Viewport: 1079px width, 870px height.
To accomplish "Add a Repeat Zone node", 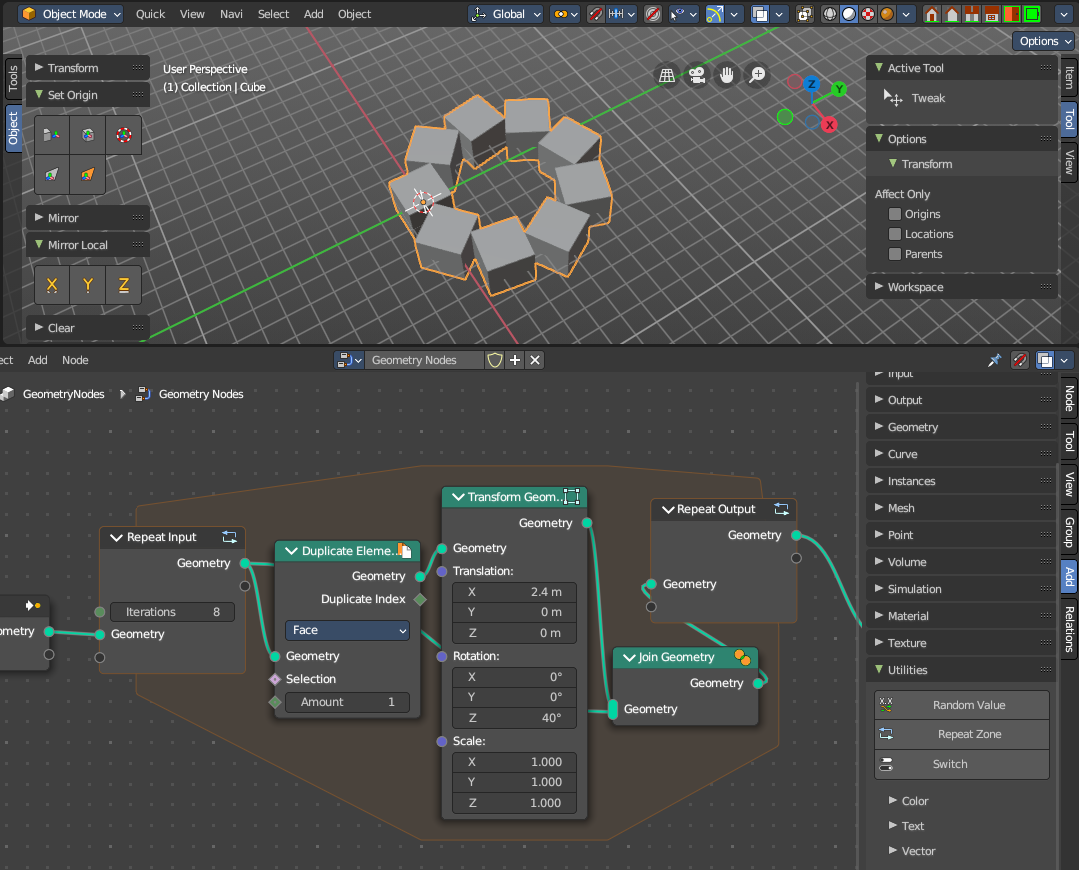I will tap(962, 734).
